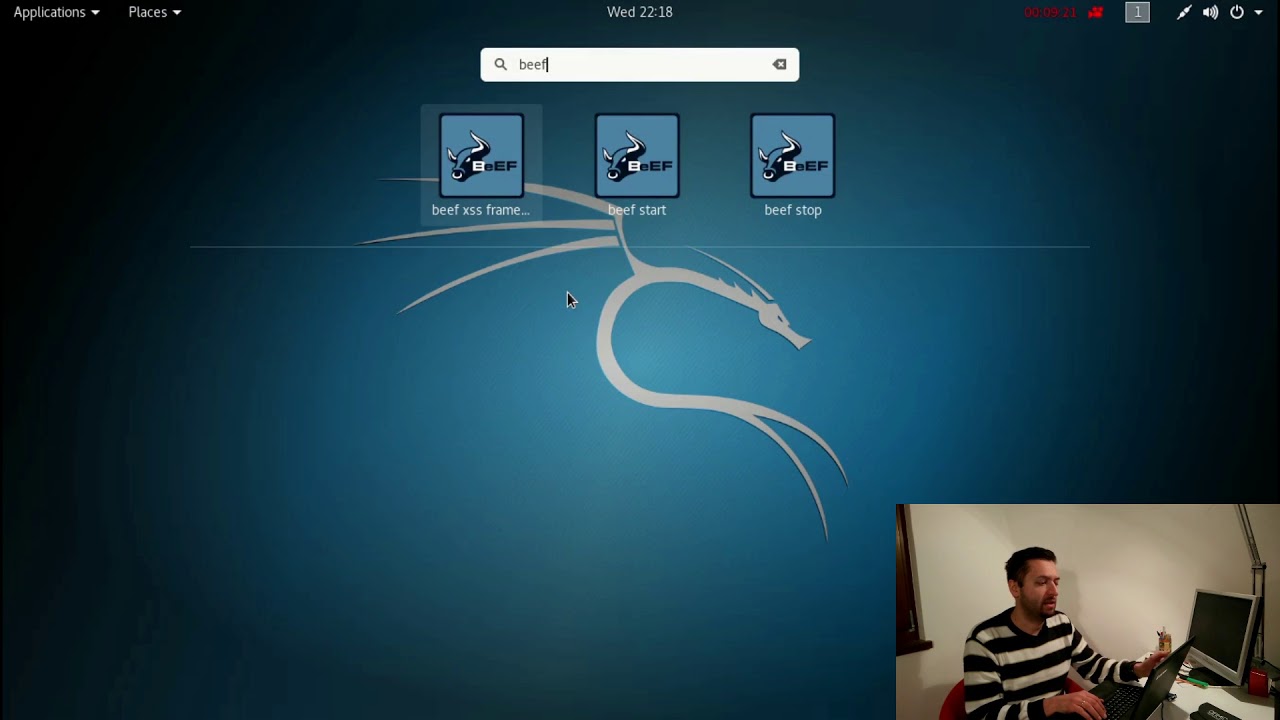Open the beef start application icon
This screenshot has height=720, width=1280.
pyautogui.click(x=637, y=156)
